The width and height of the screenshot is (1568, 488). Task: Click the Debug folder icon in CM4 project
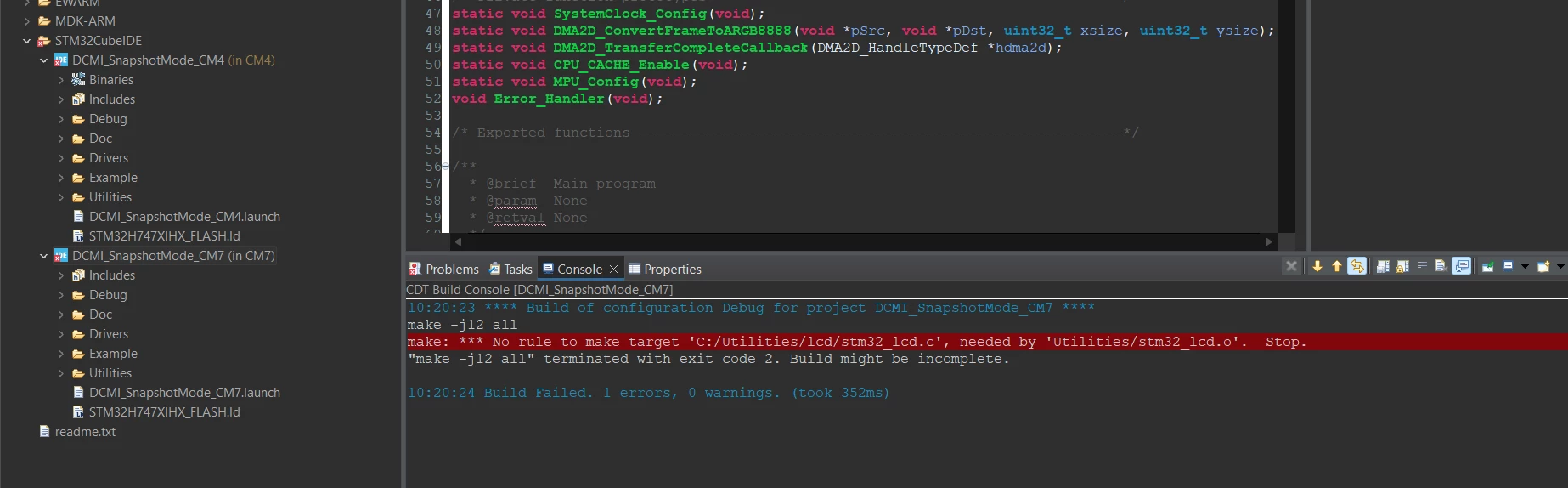click(x=78, y=118)
